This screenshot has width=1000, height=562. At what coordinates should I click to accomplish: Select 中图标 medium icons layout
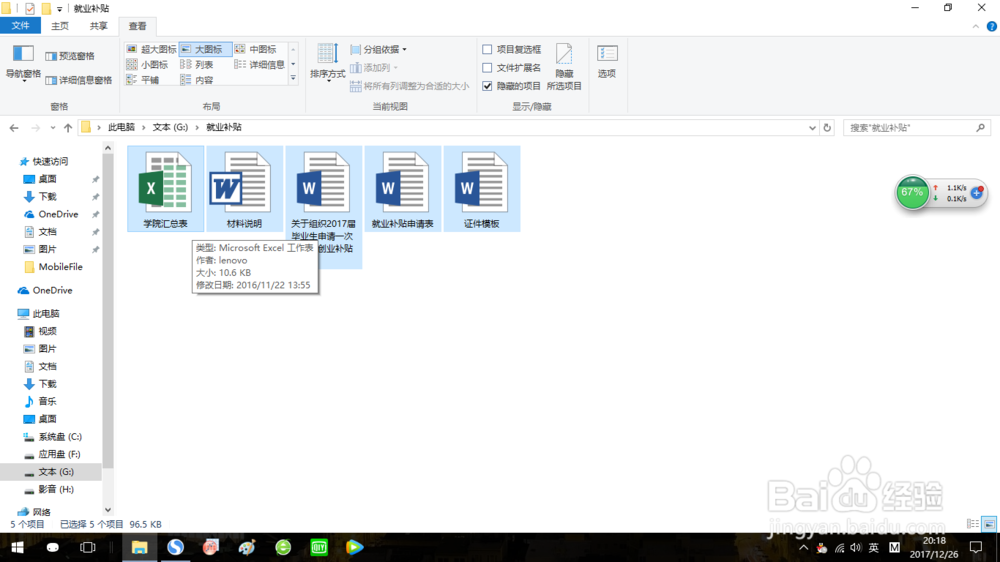258,49
